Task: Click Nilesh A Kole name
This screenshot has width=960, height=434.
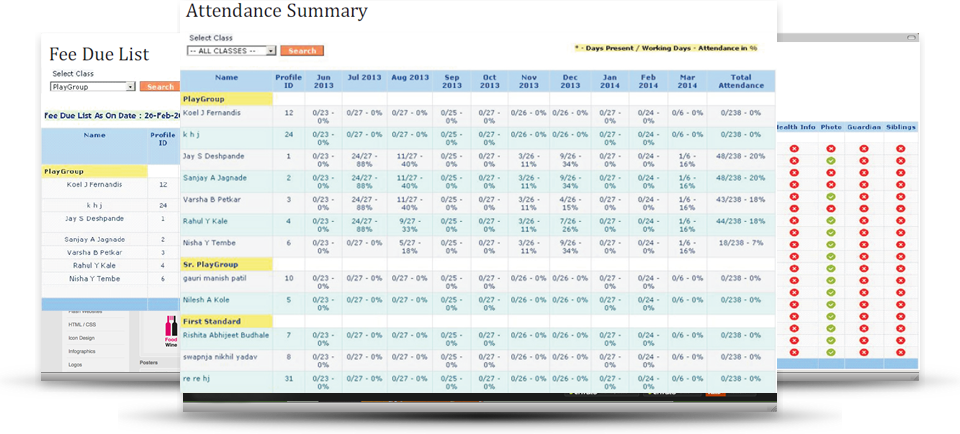Action: (206, 300)
